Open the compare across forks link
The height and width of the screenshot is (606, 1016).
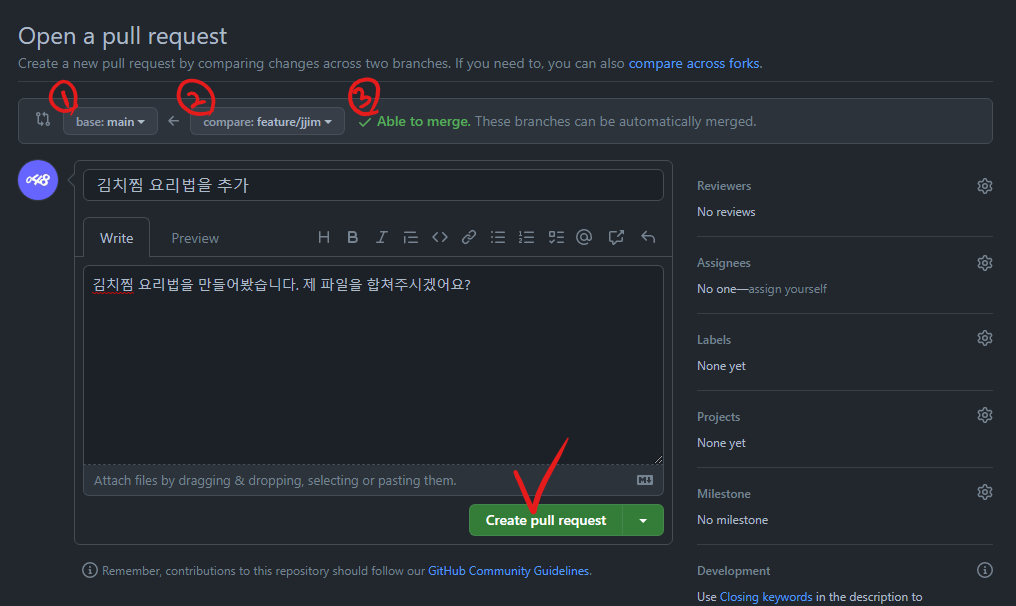pos(694,64)
